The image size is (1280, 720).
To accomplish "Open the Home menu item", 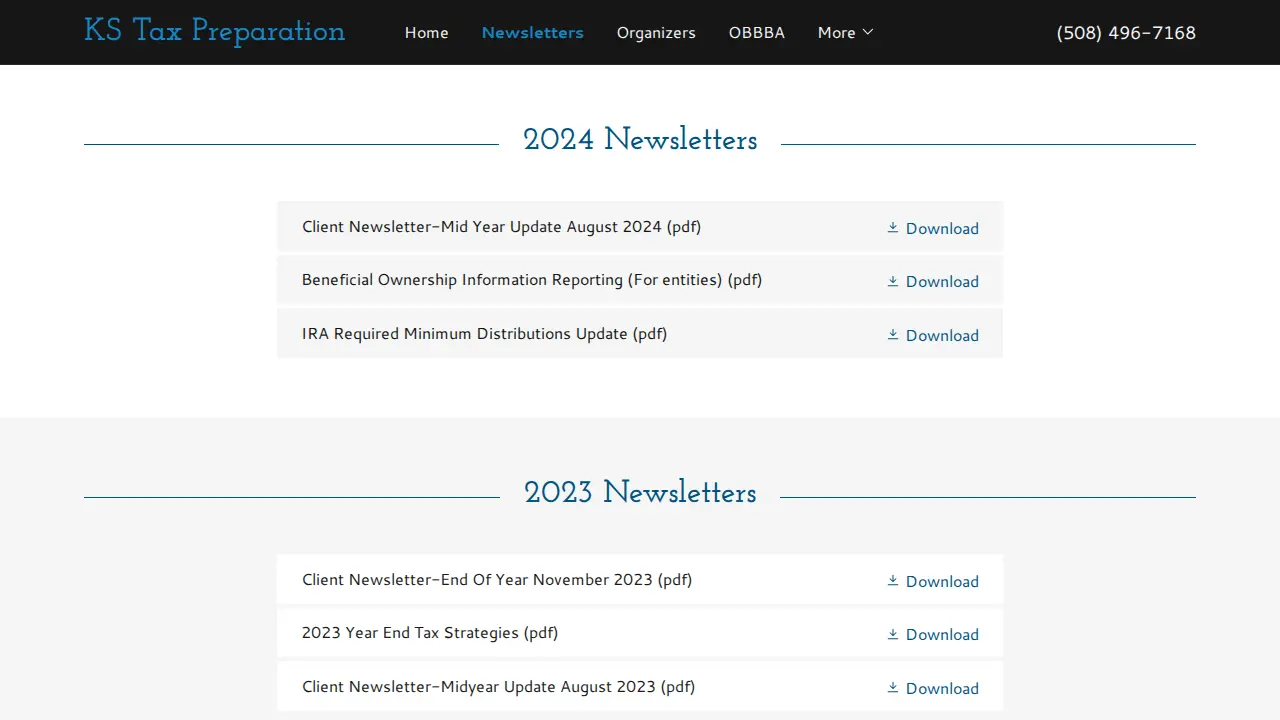I will pyautogui.click(x=426, y=33).
